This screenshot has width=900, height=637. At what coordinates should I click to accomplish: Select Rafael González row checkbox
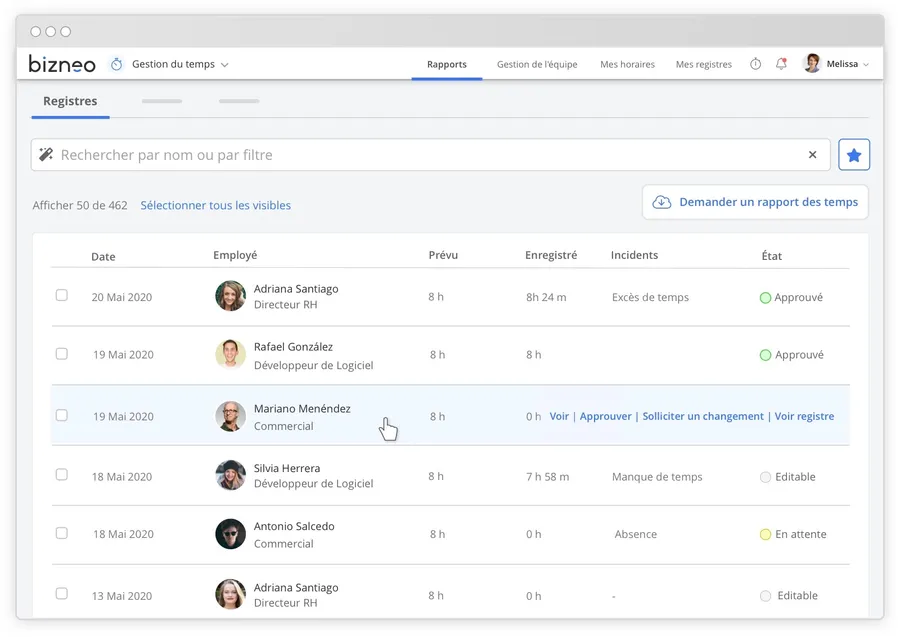coord(62,354)
